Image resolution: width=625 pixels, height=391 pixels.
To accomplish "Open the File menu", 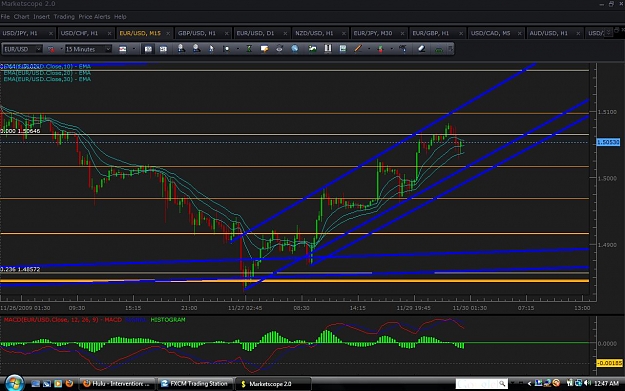I will coord(5,17).
